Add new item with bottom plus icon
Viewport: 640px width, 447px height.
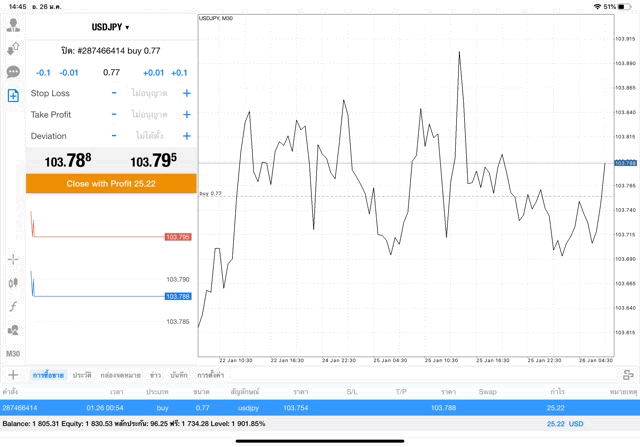pos(13,375)
